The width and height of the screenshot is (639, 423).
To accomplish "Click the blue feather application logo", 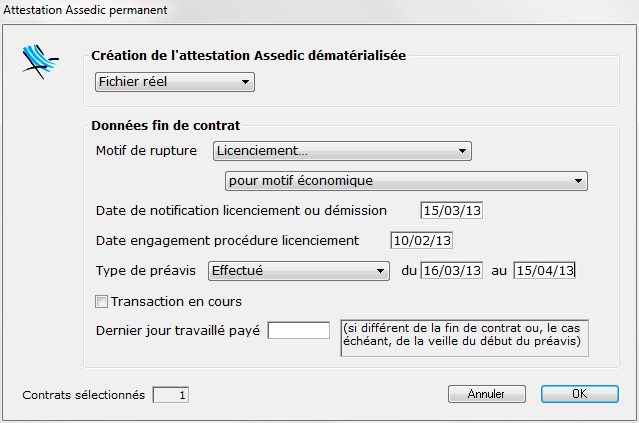I will click(x=40, y=62).
